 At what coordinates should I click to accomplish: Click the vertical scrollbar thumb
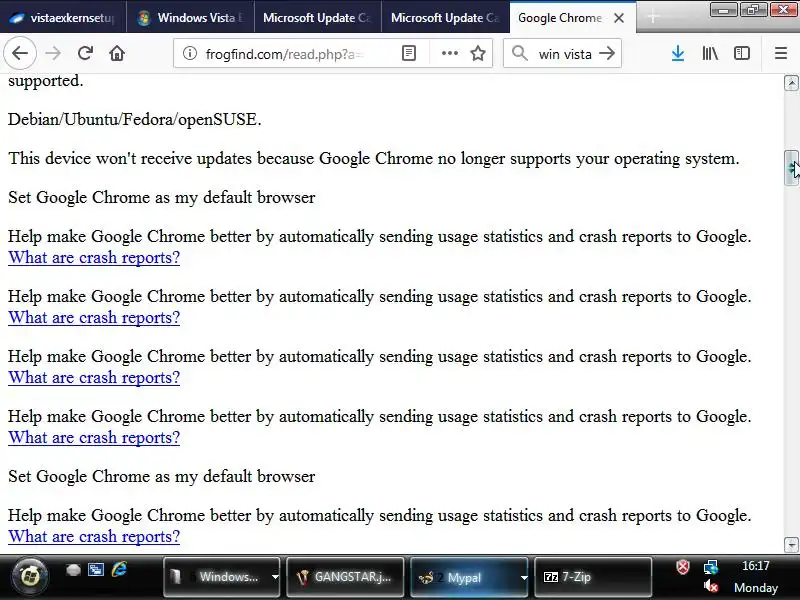point(791,168)
